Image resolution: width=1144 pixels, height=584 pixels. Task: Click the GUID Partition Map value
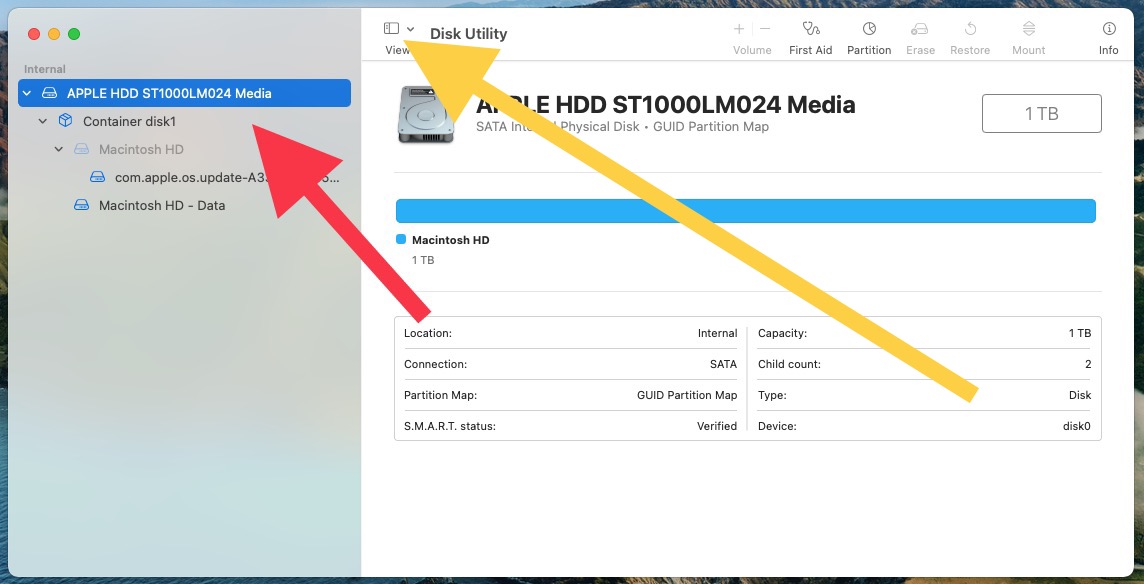coord(687,395)
